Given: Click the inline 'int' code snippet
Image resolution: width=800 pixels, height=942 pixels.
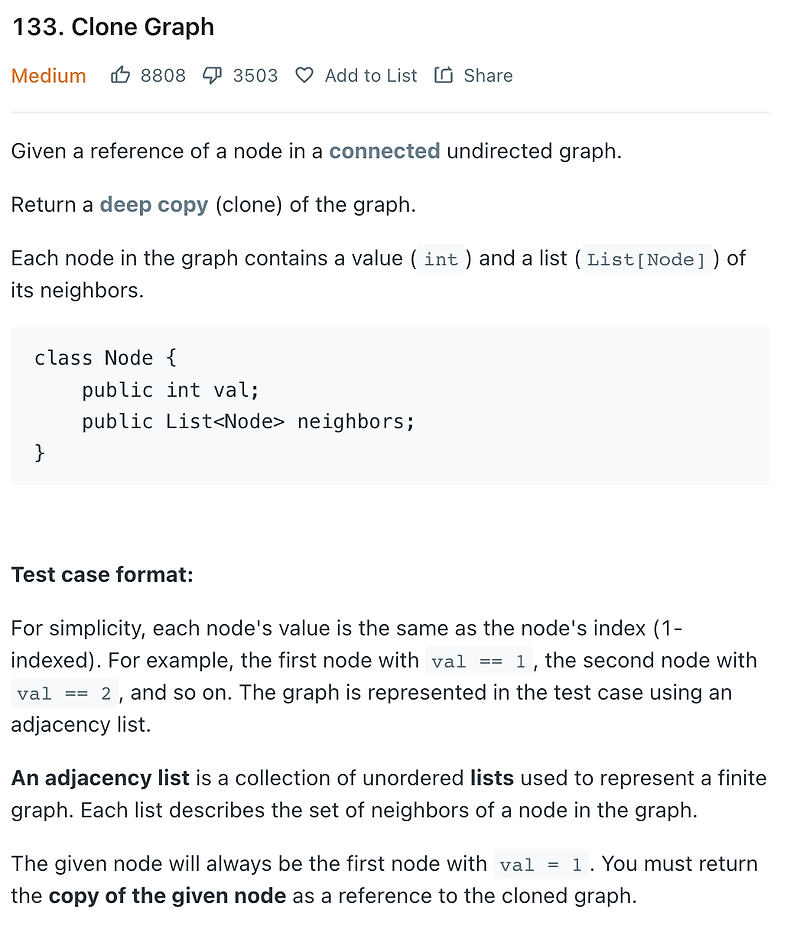Looking at the screenshot, I should (x=441, y=259).
